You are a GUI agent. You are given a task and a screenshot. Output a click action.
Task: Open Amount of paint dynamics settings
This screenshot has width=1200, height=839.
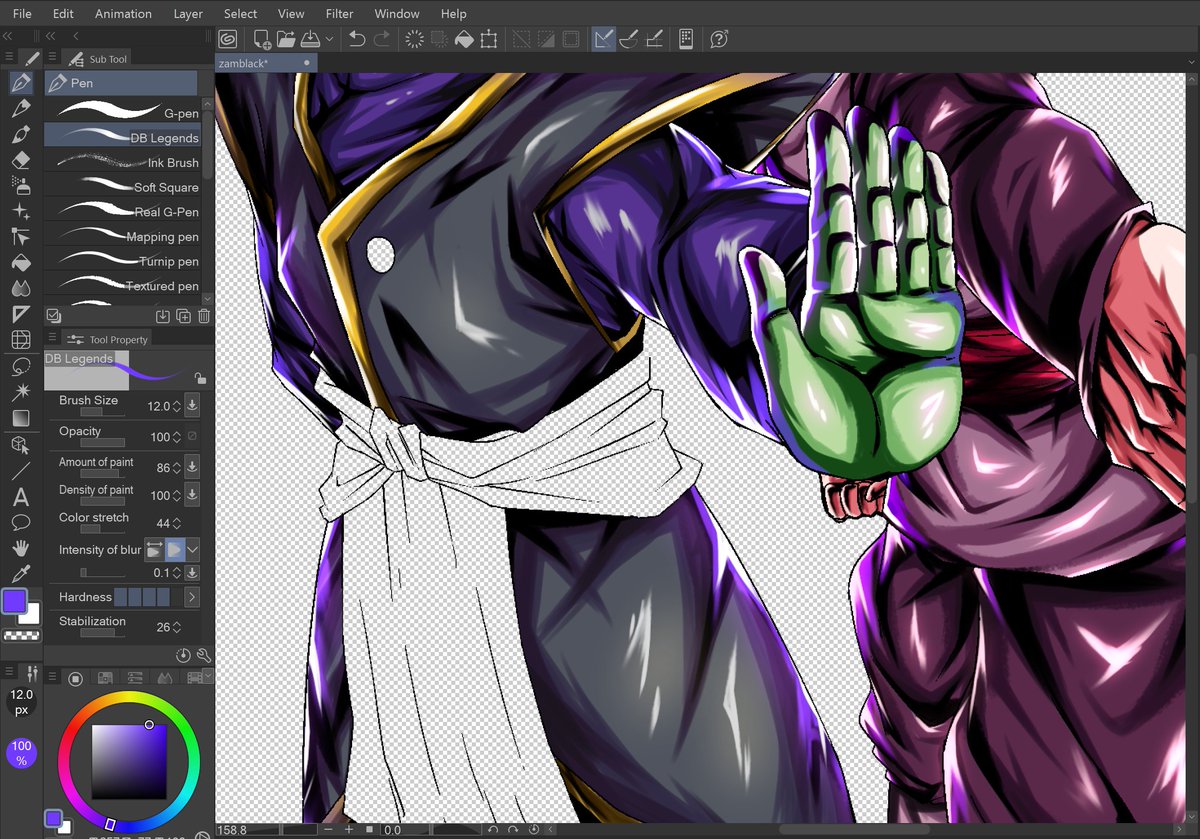[x=192, y=467]
